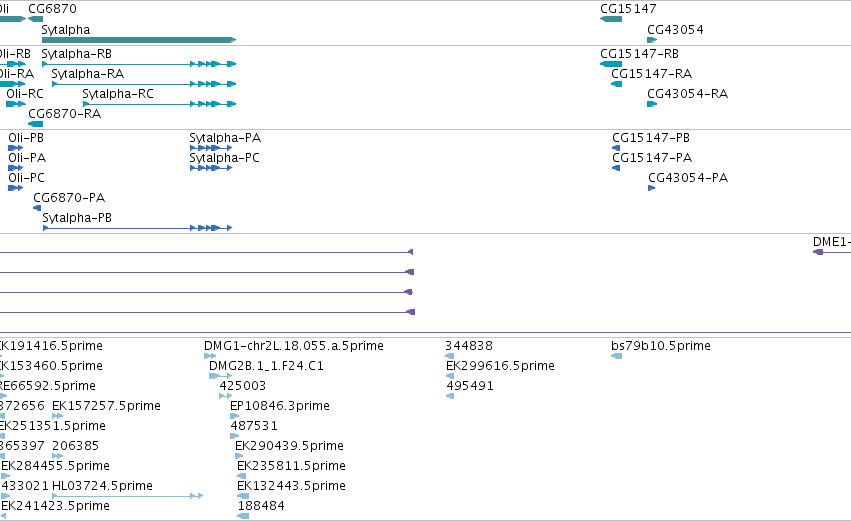Viewport: 851px width, 521px height.
Task: Select the HL03724.5prime EST line
Action: pos(128,495)
